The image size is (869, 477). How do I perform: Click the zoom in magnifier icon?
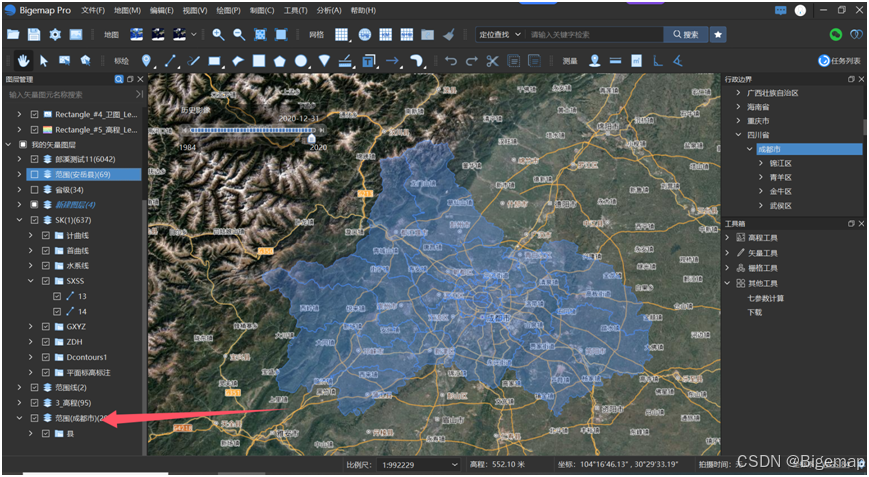[218, 34]
